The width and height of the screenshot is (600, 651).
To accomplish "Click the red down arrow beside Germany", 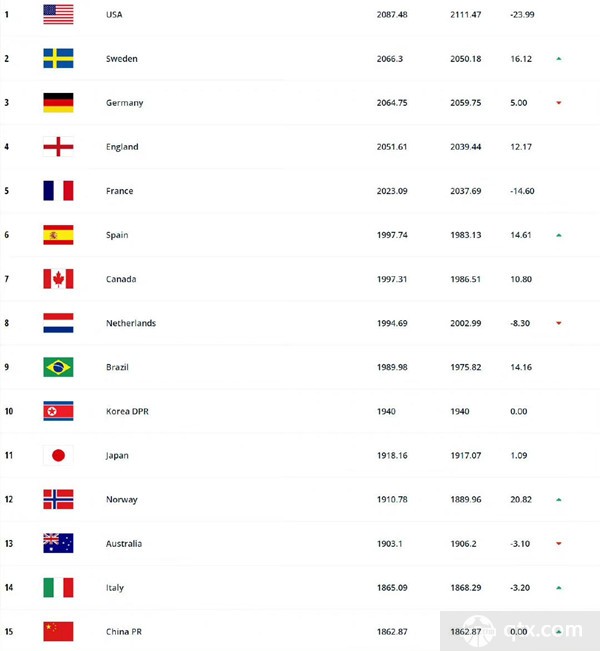I will point(558,103).
